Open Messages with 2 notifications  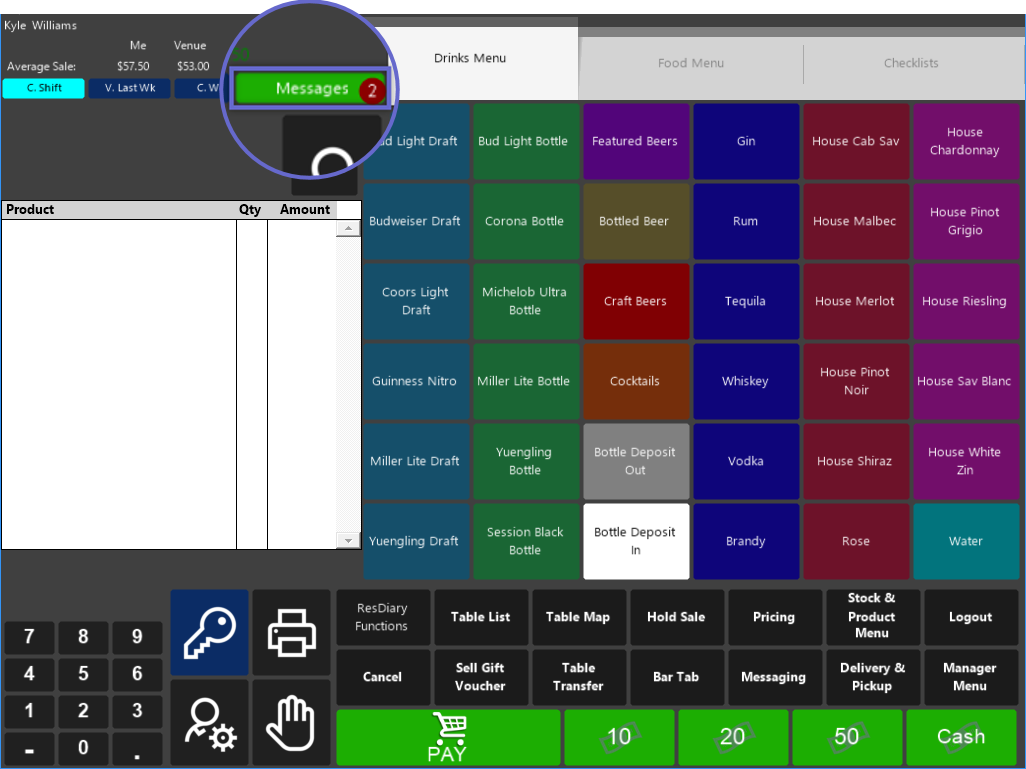click(311, 89)
